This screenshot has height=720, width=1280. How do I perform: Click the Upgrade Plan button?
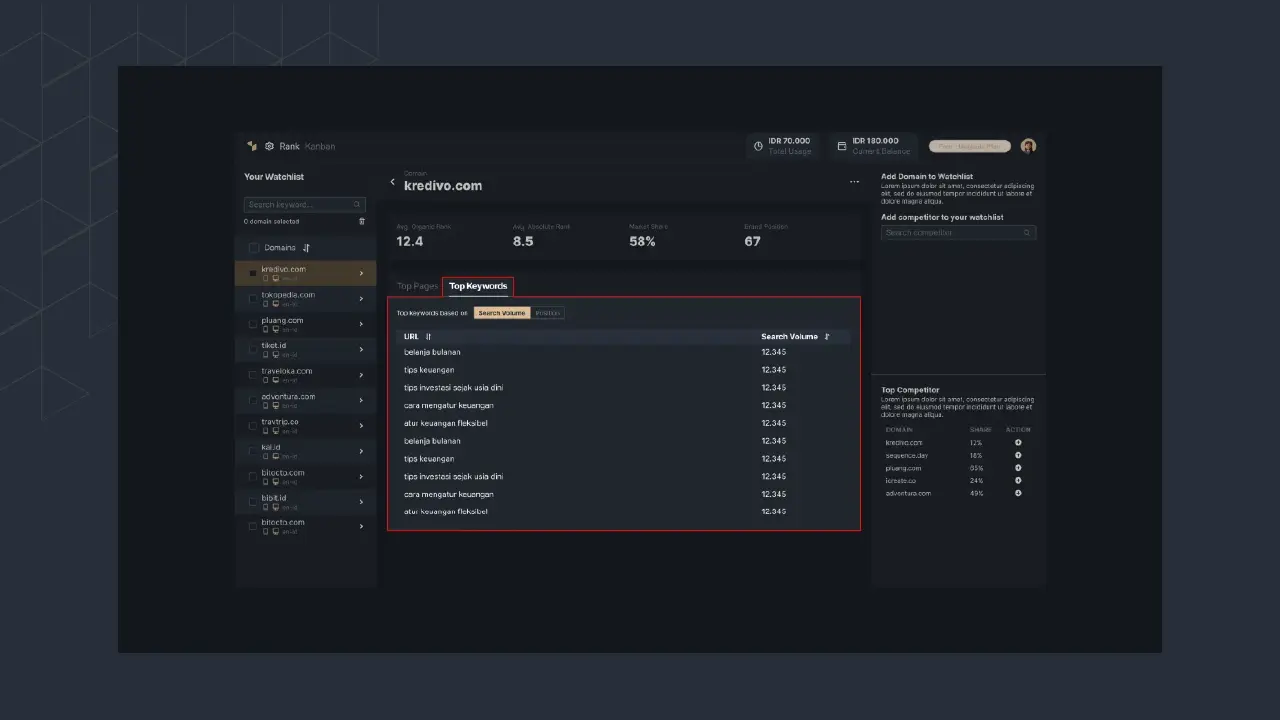click(969, 146)
